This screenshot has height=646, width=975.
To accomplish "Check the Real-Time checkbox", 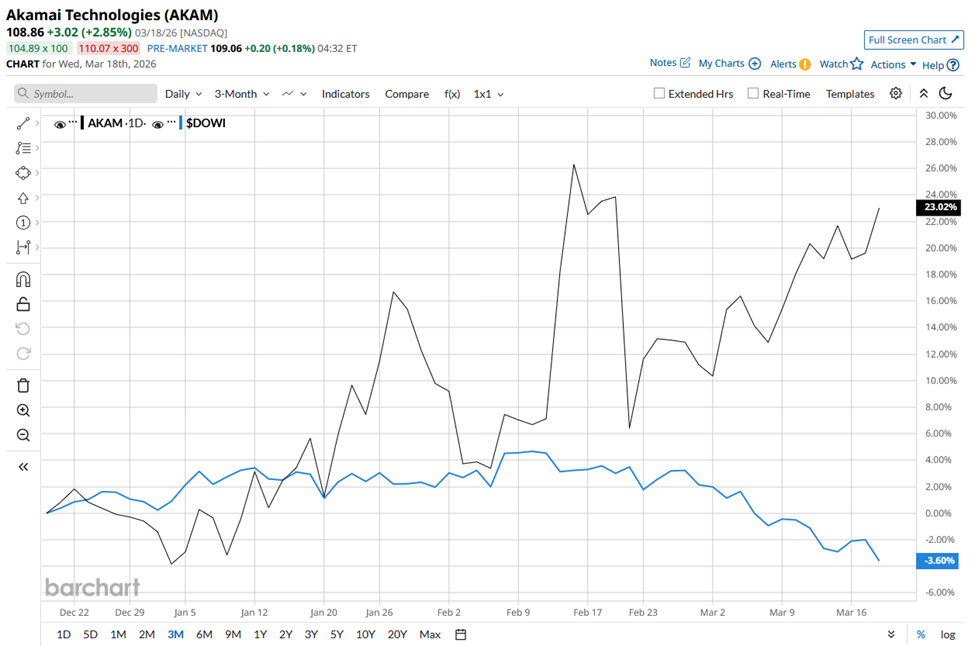I will (753, 93).
